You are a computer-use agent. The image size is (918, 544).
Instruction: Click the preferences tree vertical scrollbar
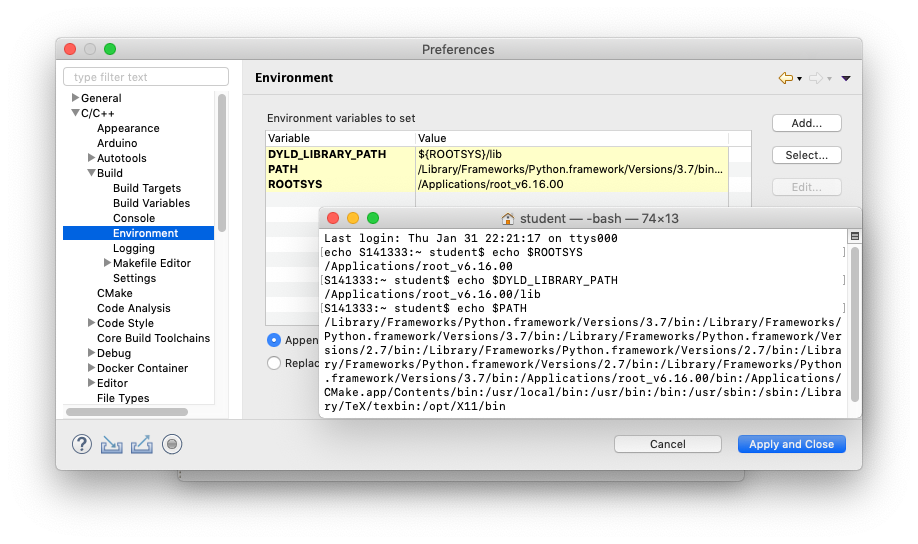222,163
